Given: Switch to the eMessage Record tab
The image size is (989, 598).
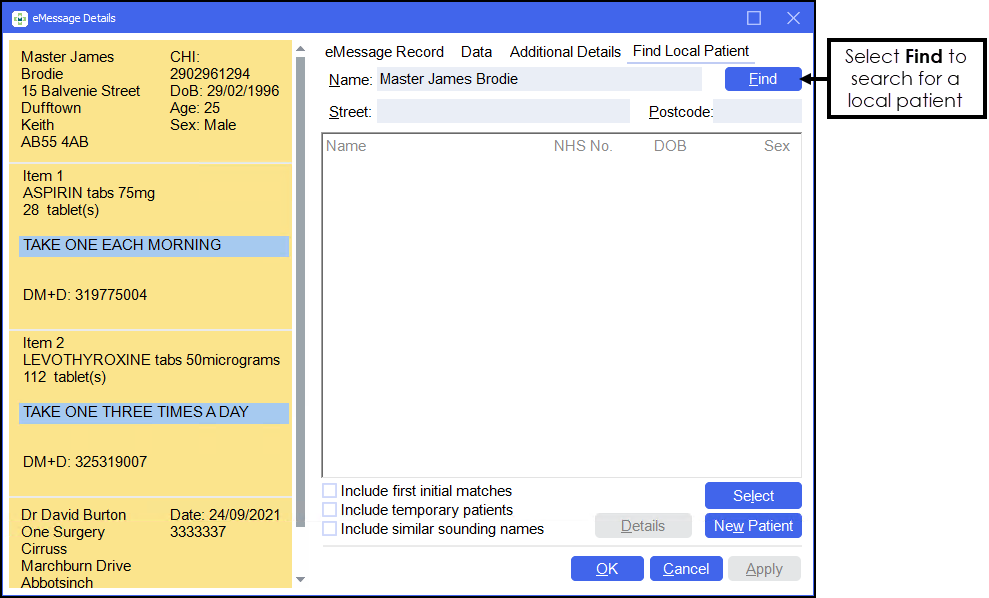Looking at the screenshot, I should [384, 52].
